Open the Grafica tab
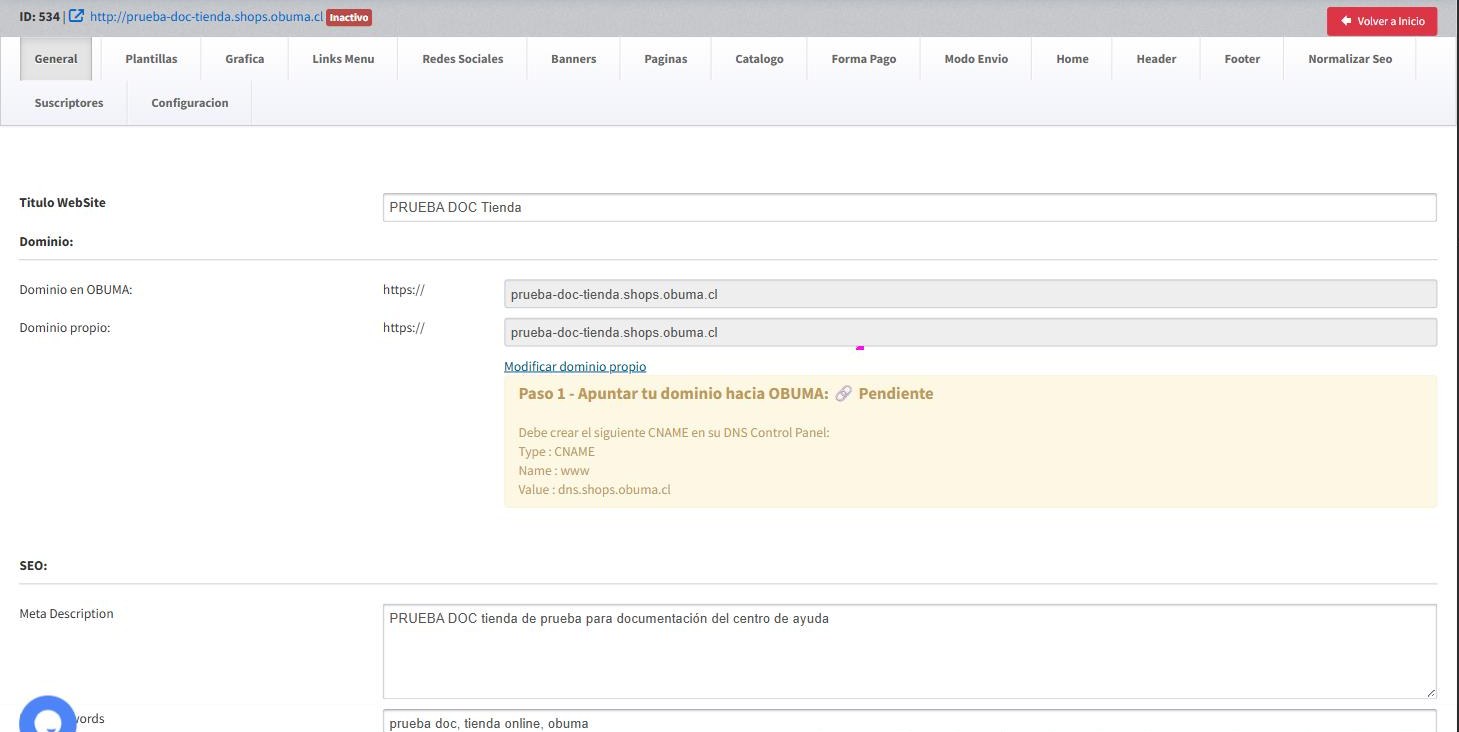1459x732 pixels. (245, 59)
